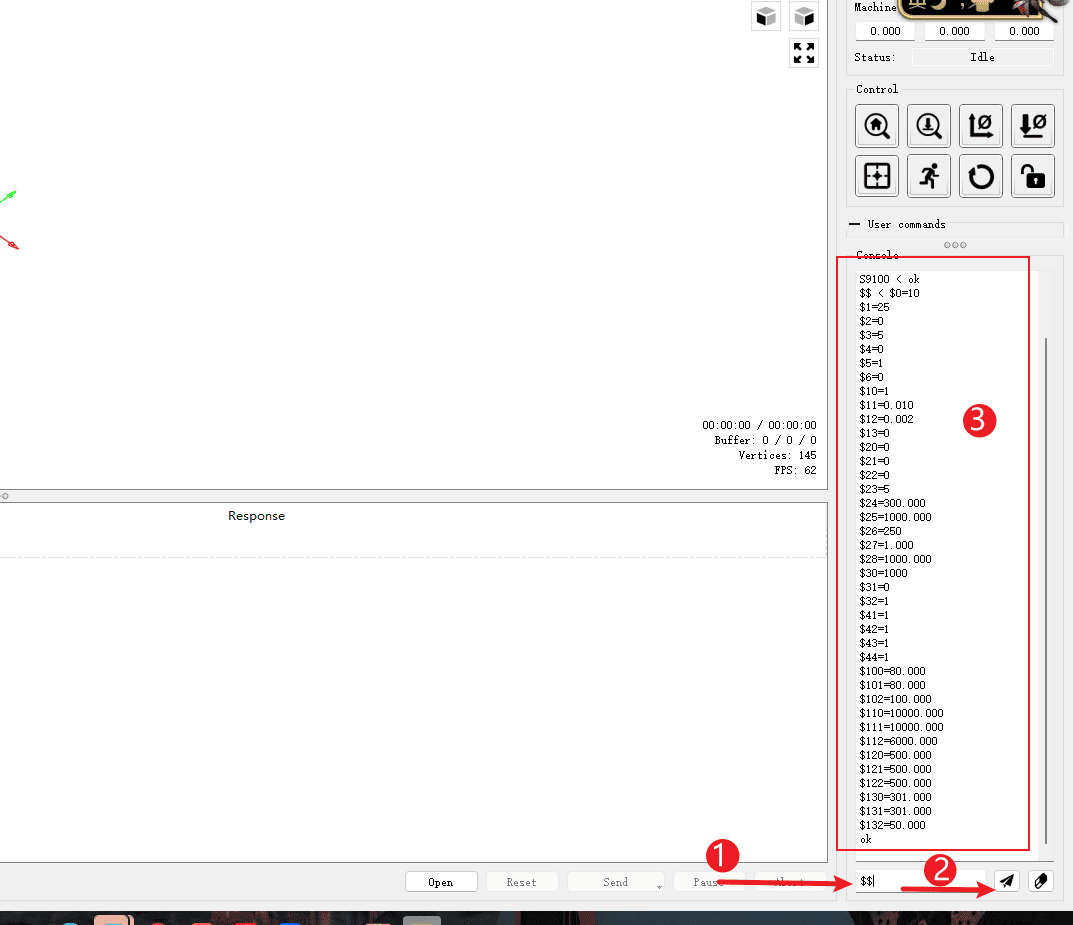Image resolution: width=1073 pixels, height=925 pixels.
Task: Select the cube view icon with black right face
Action: pos(803,16)
